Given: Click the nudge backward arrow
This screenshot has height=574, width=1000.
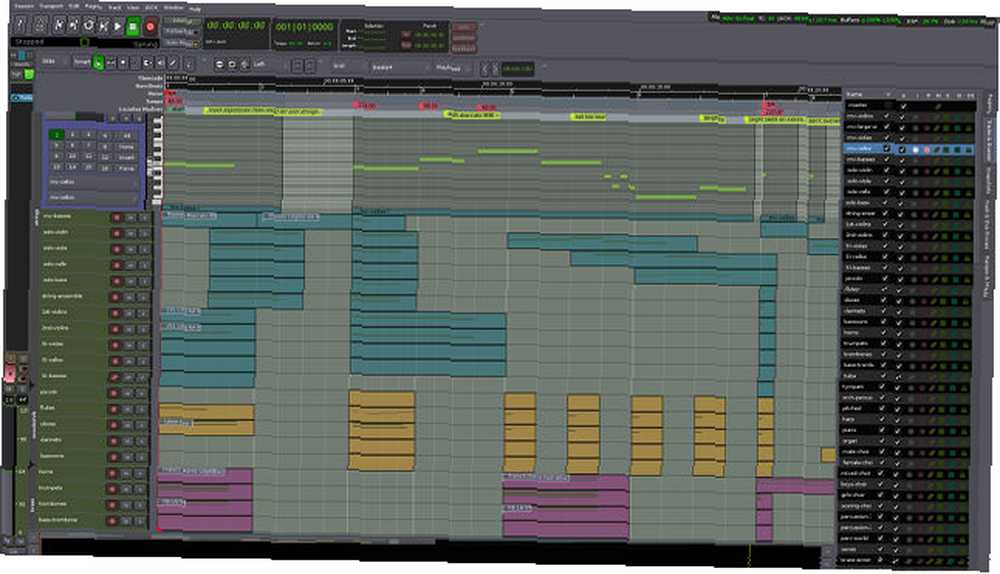Looking at the screenshot, I should [485, 68].
